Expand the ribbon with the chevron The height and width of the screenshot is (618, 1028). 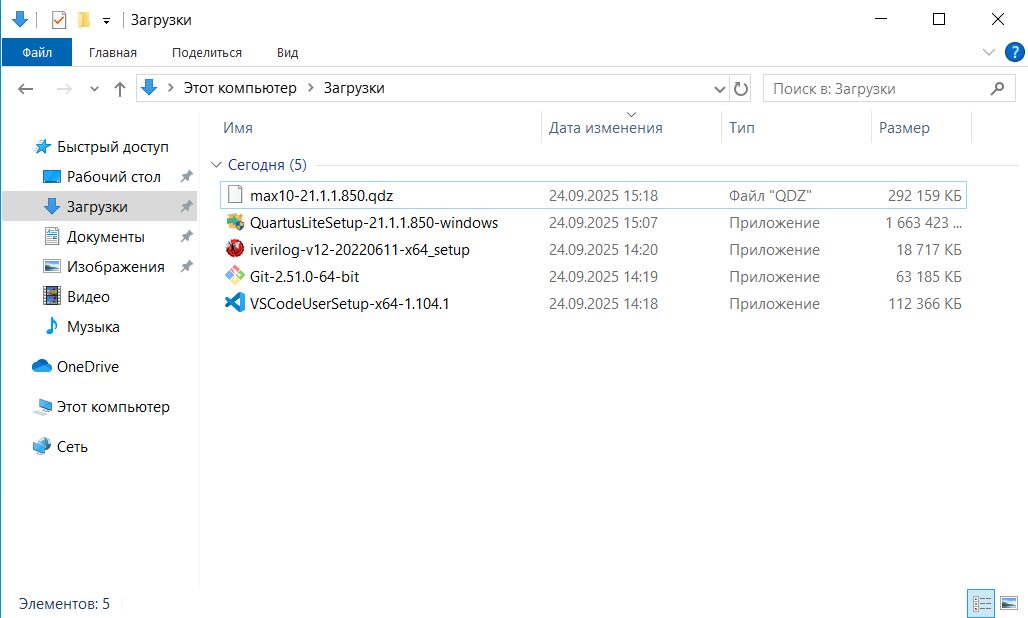pos(989,52)
